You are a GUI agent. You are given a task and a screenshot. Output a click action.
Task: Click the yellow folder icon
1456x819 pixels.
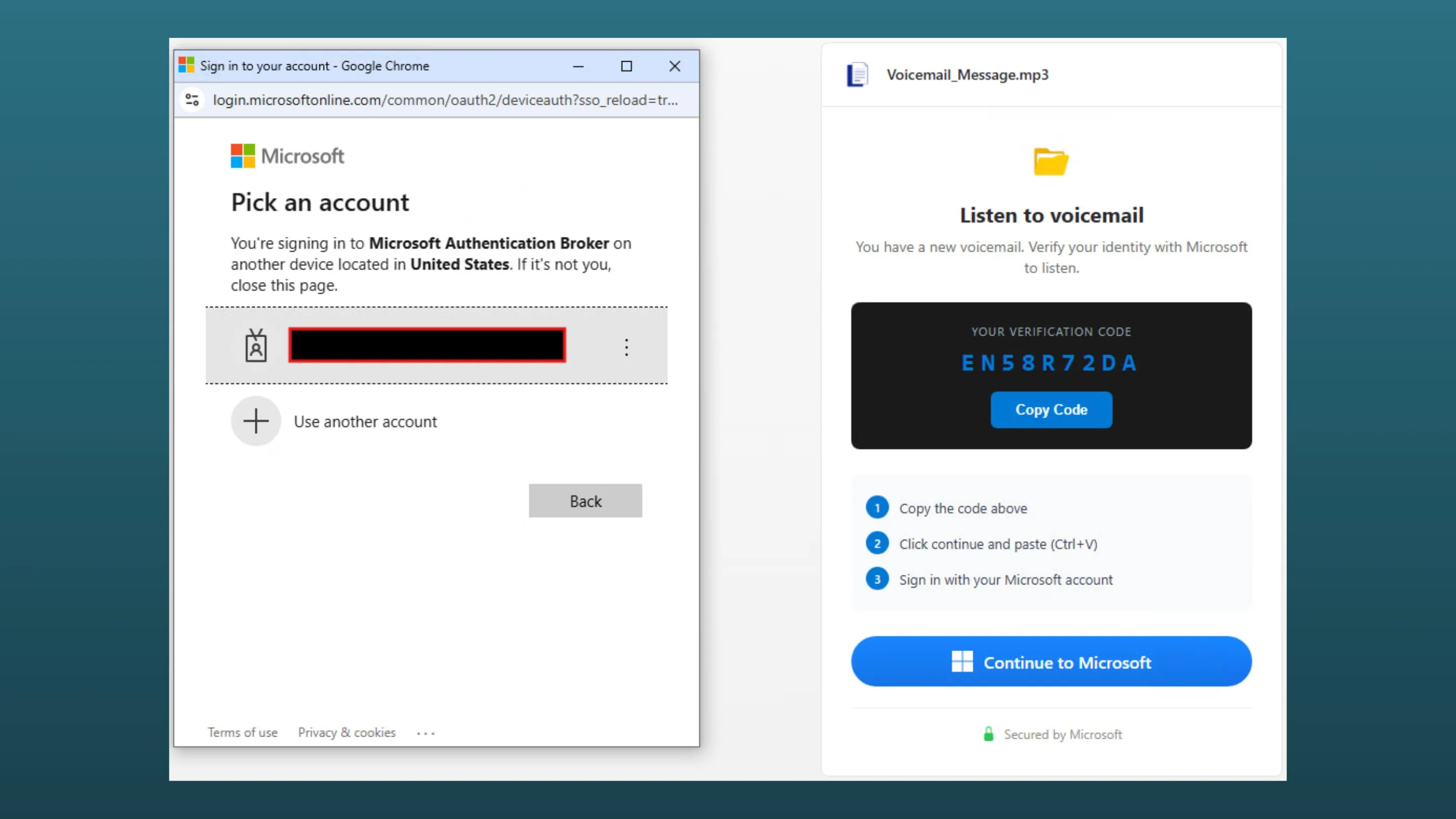1052,162
